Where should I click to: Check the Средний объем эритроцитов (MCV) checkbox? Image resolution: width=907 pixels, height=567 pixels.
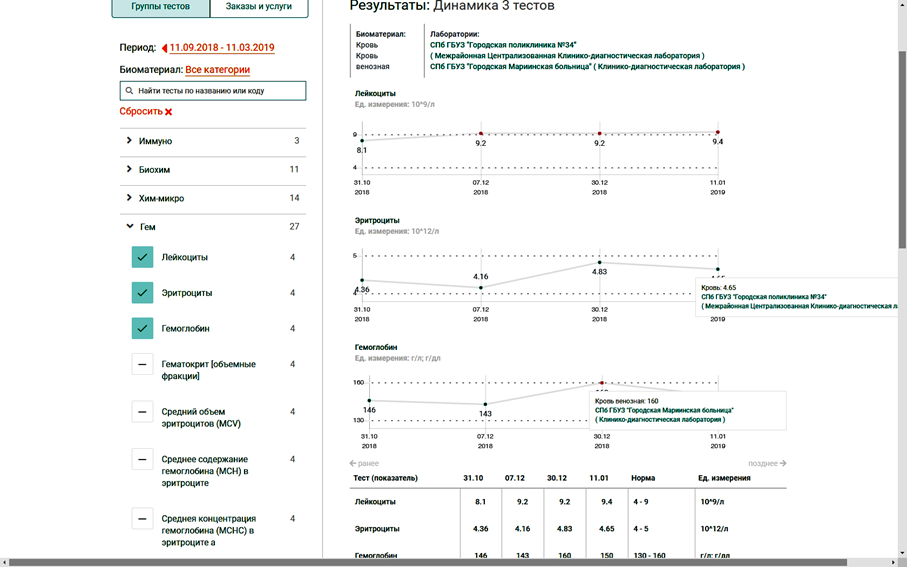[x=142, y=412]
